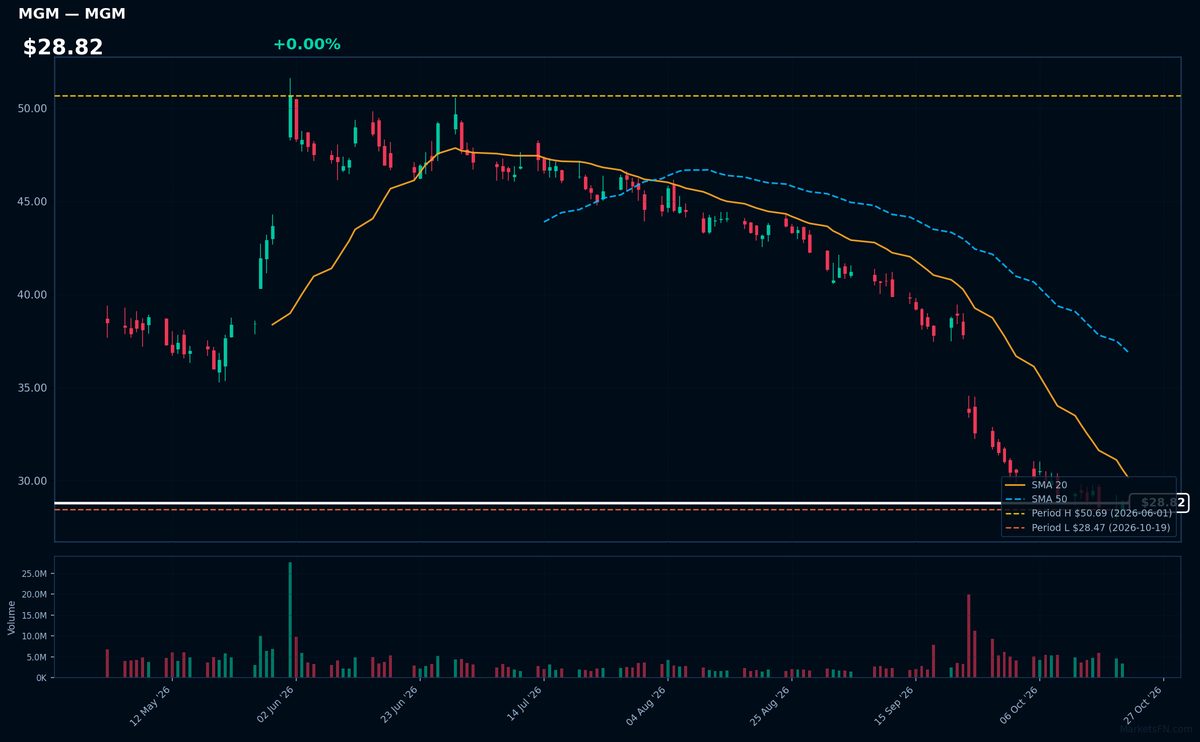Click the 10.0M volume axis label
This screenshot has width=1200, height=742.
[33, 636]
